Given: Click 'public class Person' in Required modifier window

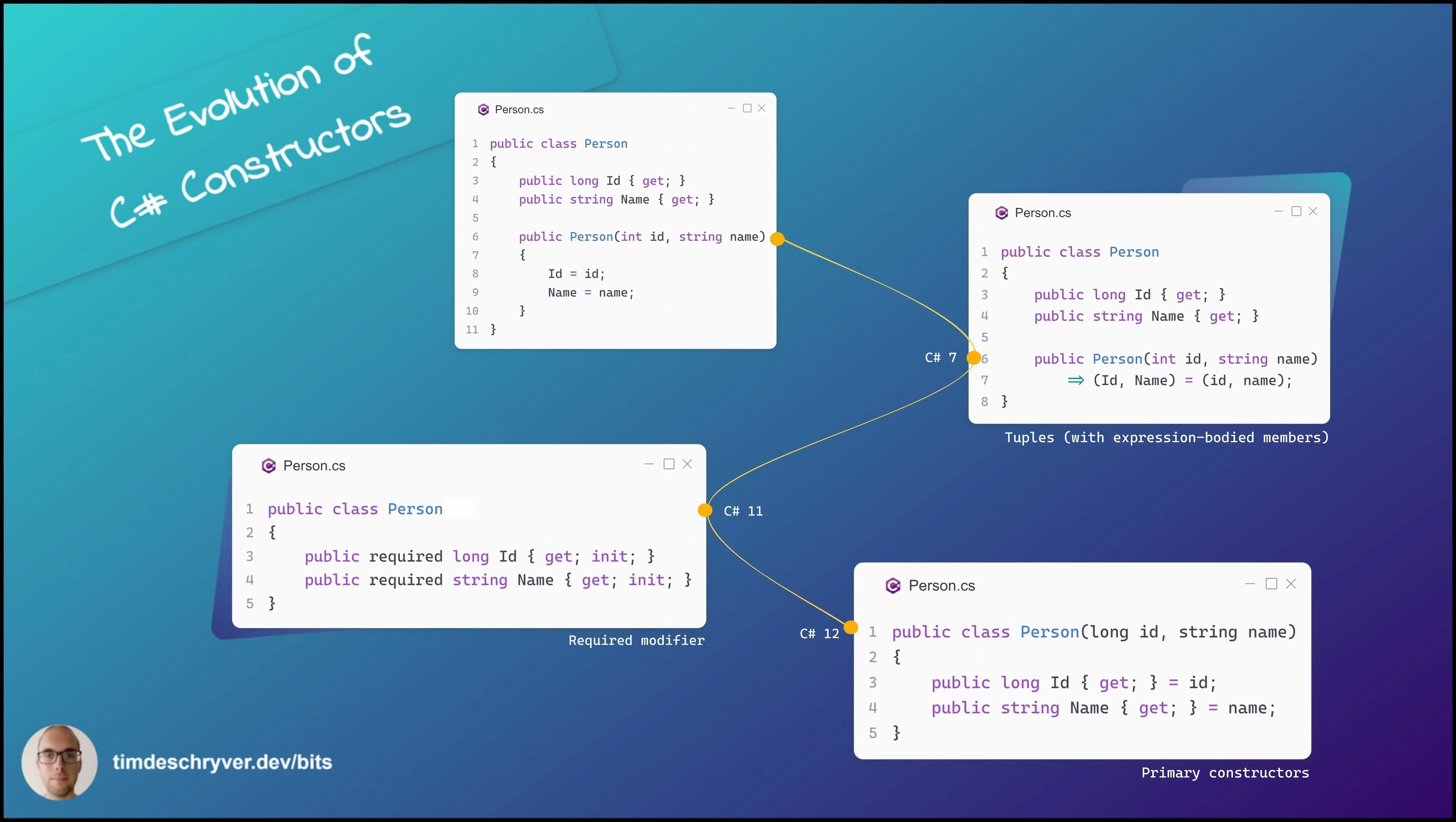Looking at the screenshot, I should click(355, 510).
